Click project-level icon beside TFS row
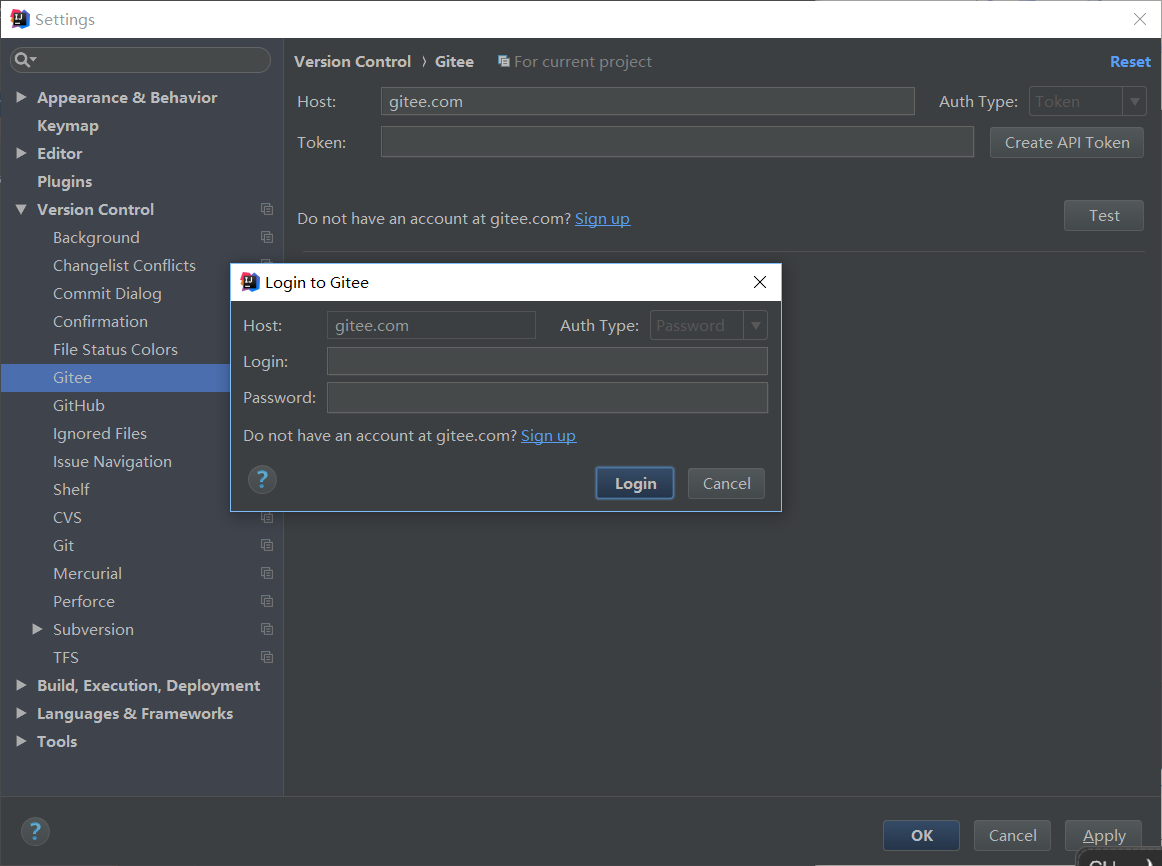This screenshot has height=866, width=1162. click(x=267, y=657)
